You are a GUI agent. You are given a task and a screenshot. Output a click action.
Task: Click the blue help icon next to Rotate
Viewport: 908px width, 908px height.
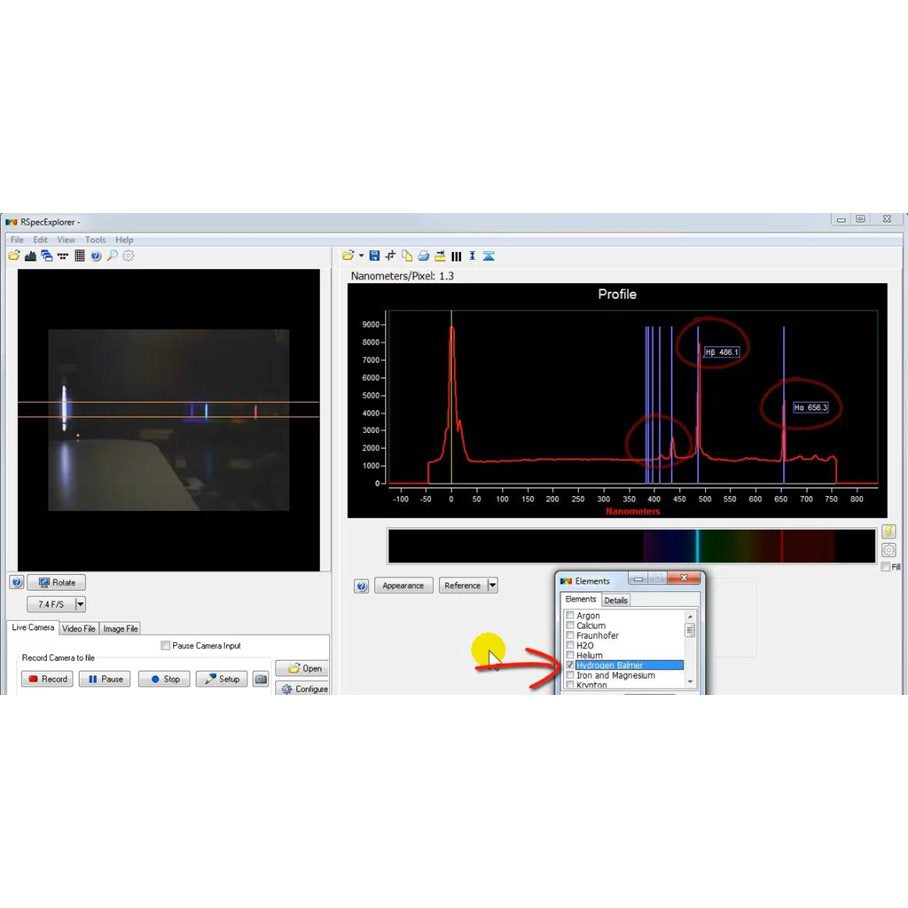(16, 582)
